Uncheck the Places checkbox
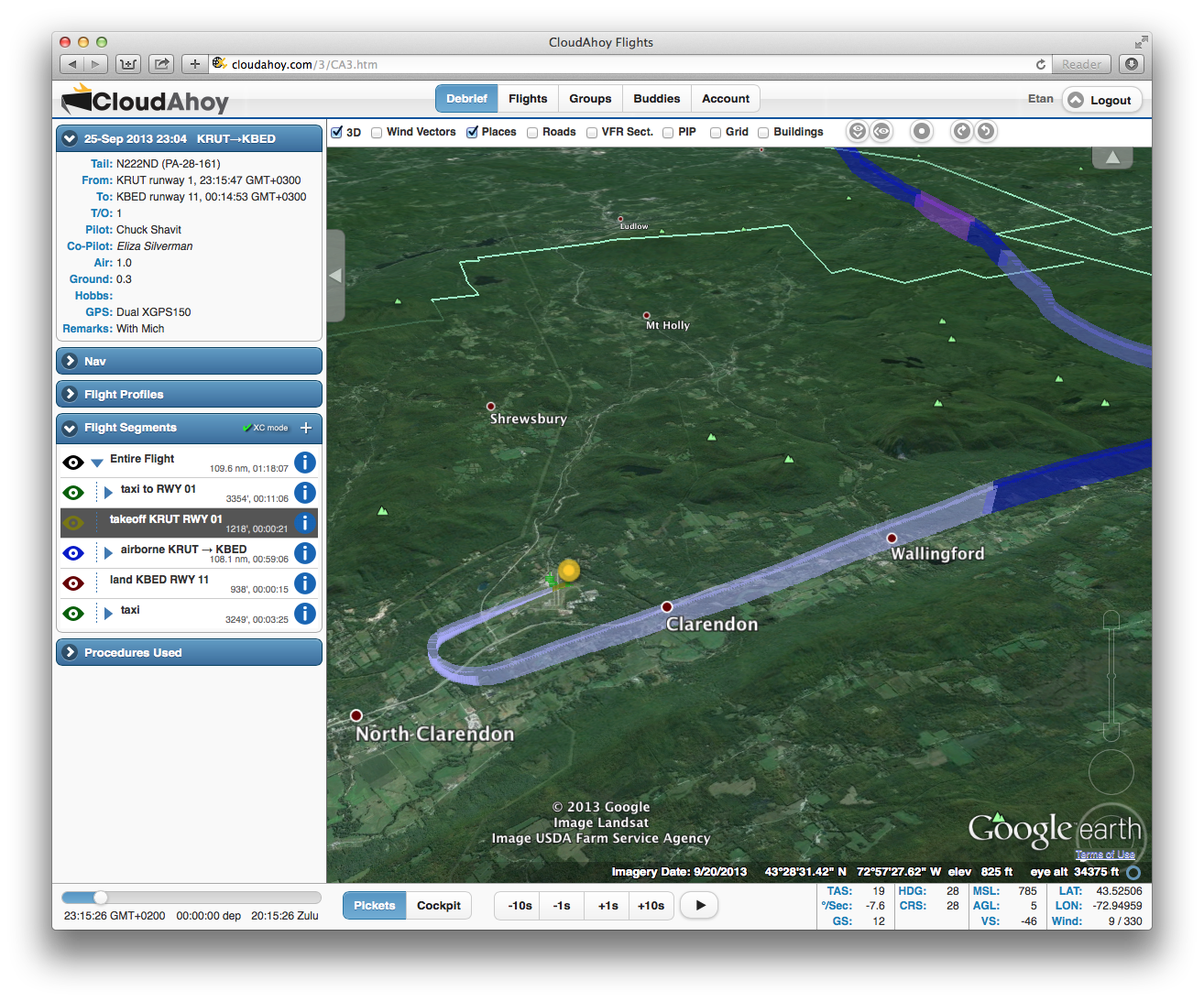The image size is (1204, 1002). [x=472, y=132]
